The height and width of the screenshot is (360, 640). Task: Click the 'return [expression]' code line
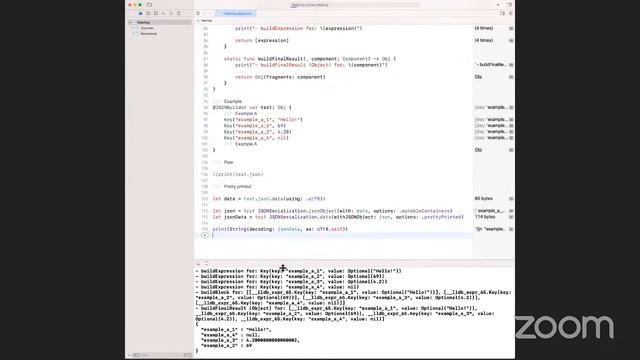point(262,41)
